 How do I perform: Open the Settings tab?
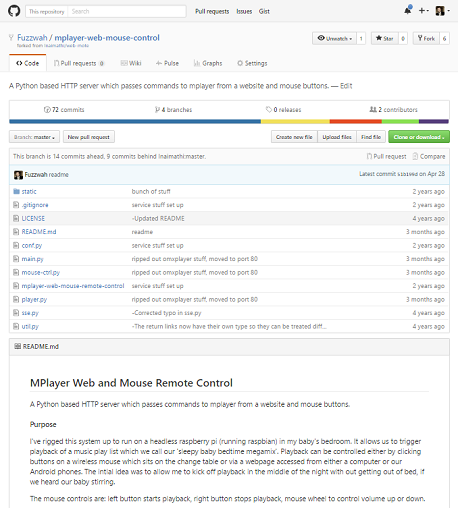coord(252,63)
